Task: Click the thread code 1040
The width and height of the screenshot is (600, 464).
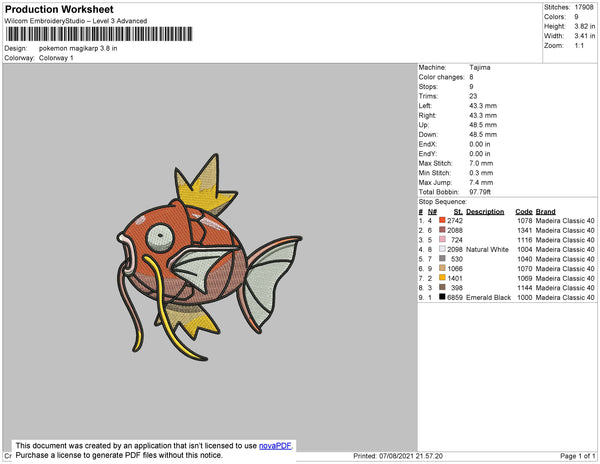Action: pos(524,259)
